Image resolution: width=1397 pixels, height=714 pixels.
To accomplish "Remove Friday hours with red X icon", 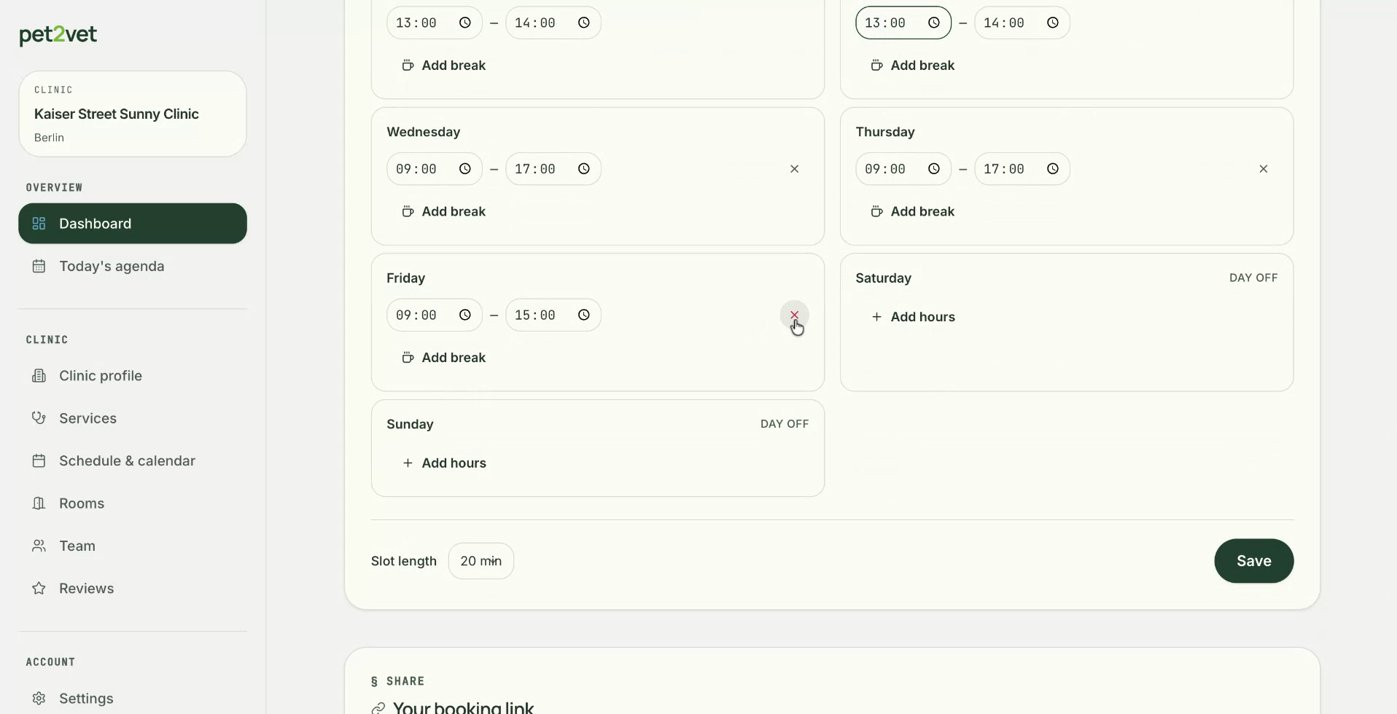I will (794, 315).
